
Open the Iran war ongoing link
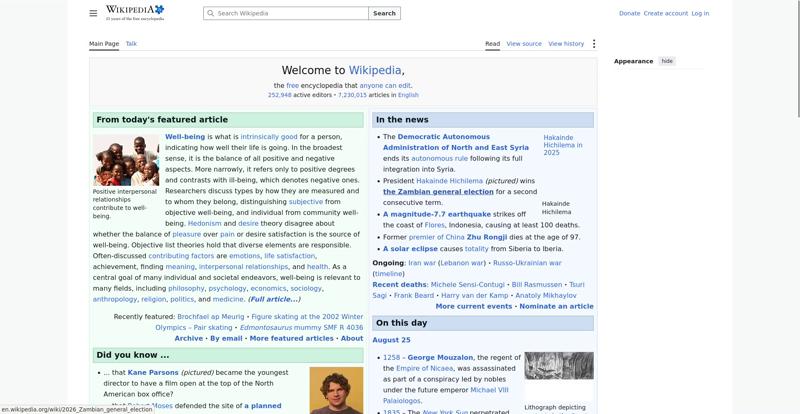(x=422, y=263)
